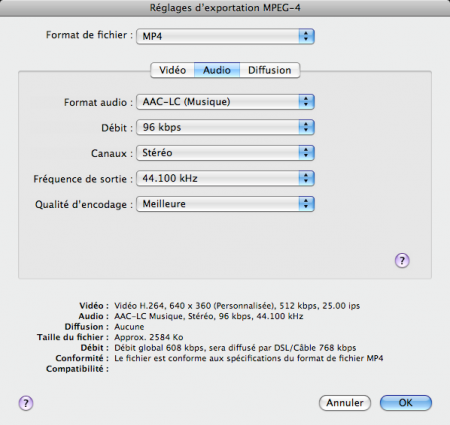Click the help icon beside Annuler row
Screen dimensions: 450x425
point(26,403)
